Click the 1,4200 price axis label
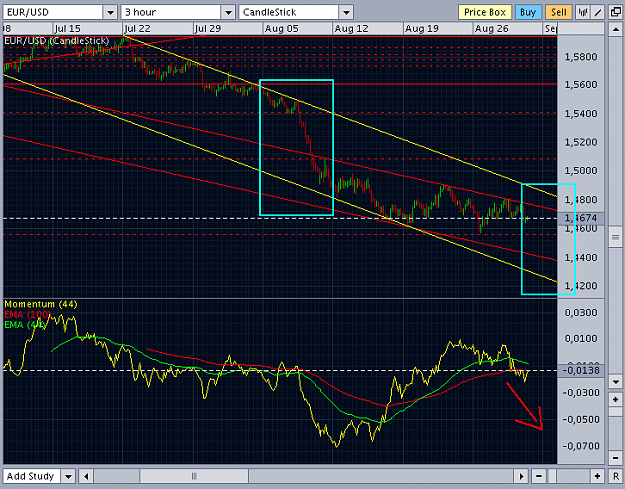Viewport: 625px width, 489px height. point(581,286)
